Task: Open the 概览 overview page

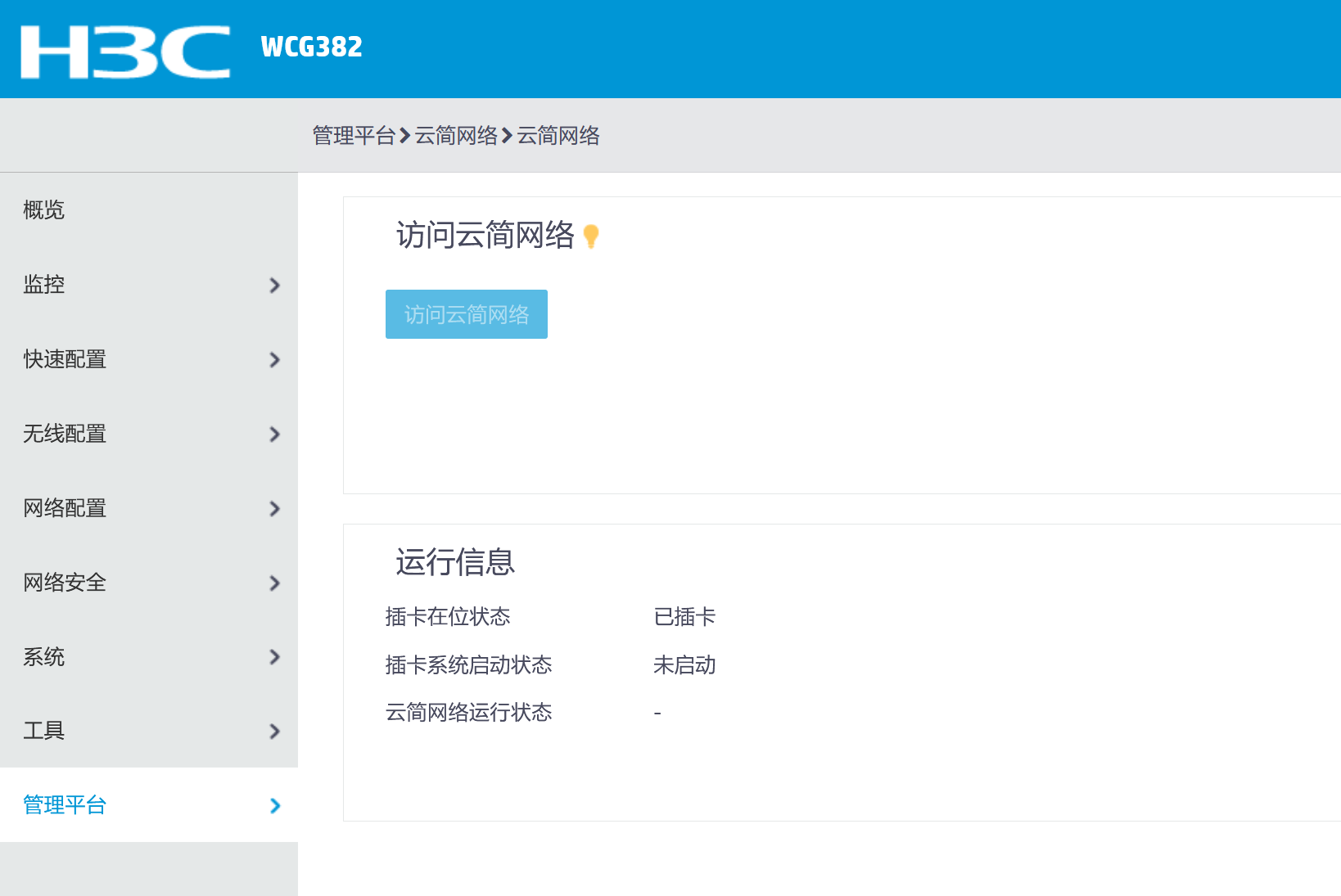Action: (44, 210)
